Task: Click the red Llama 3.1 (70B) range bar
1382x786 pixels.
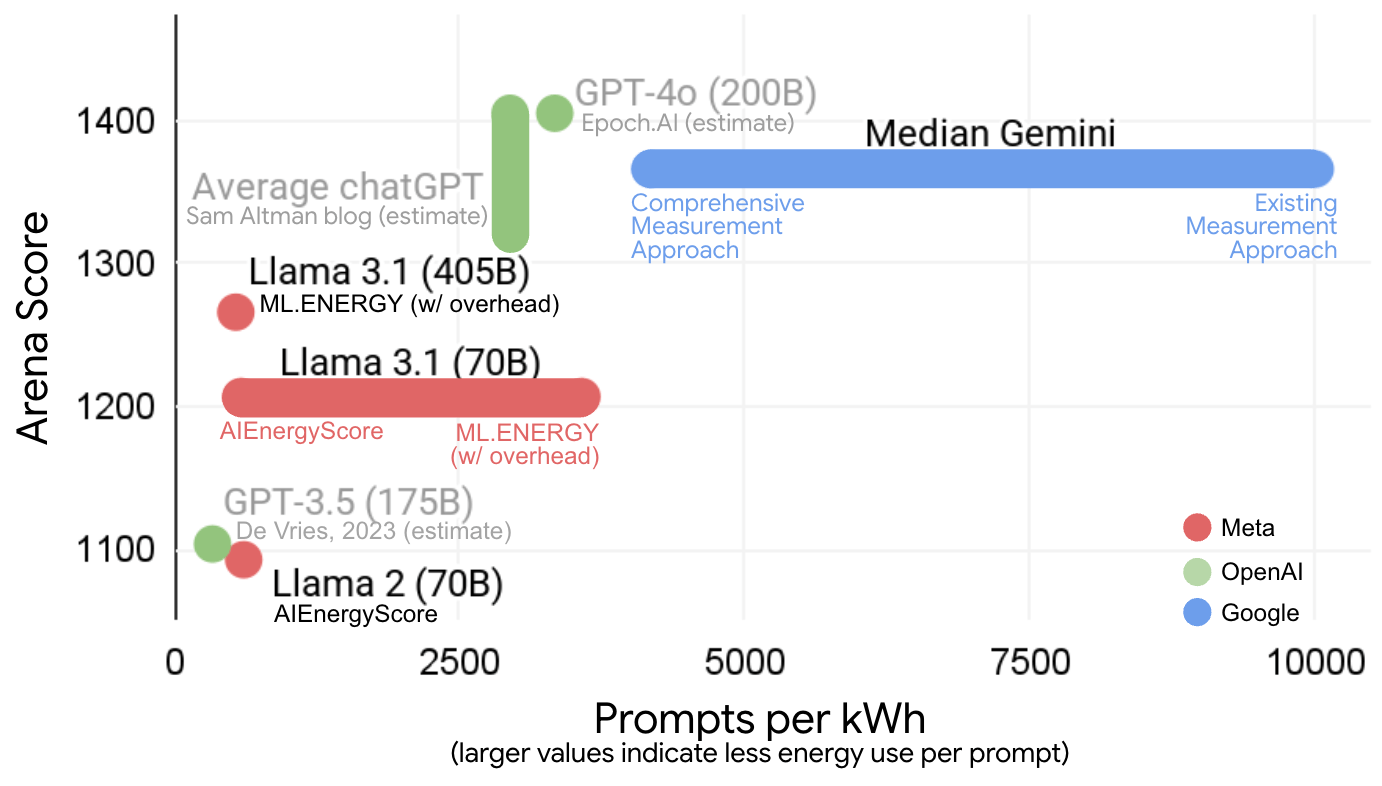Action: 410,397
